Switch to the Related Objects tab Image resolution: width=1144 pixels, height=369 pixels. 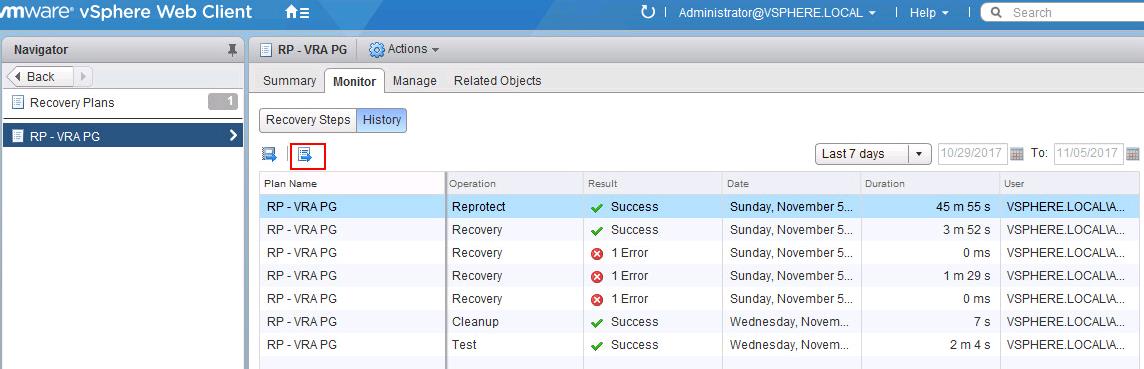coord(498,81)
